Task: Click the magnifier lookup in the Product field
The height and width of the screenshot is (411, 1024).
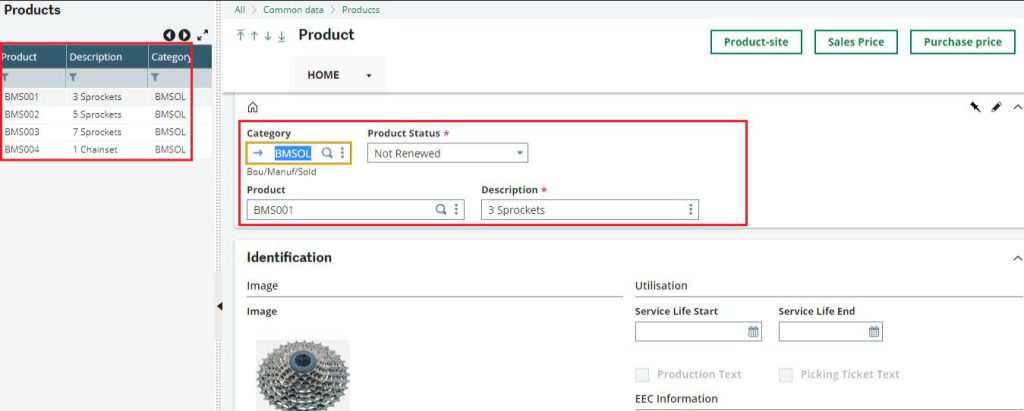Action: coord(441,210)
